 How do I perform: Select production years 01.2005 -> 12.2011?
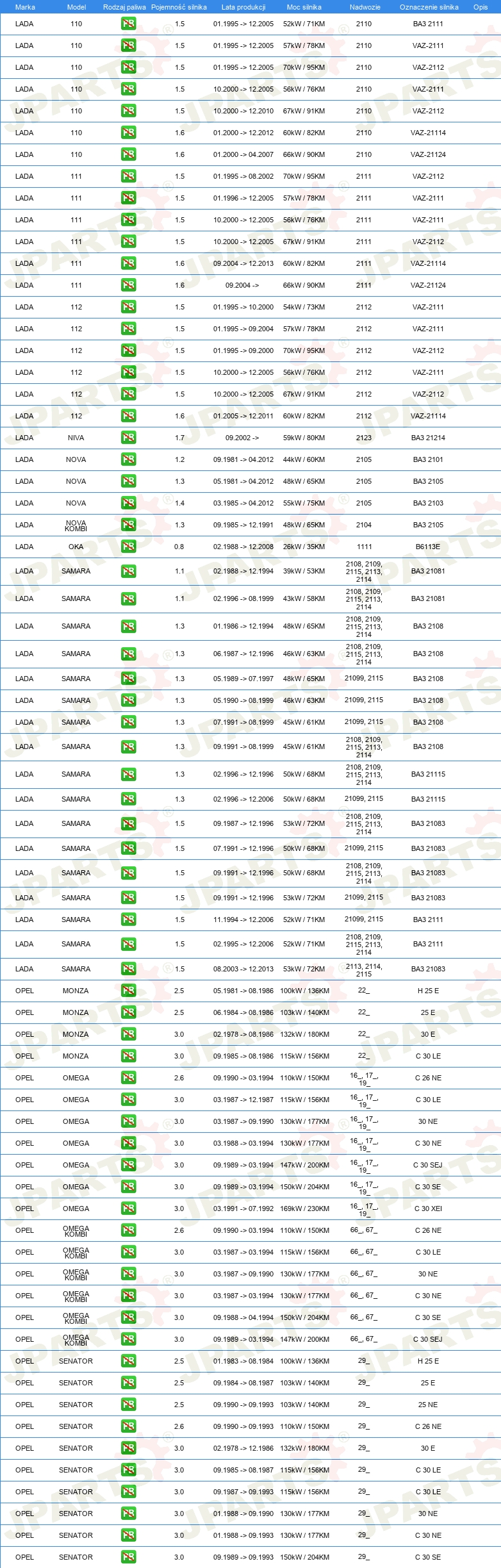coord(243,416)
